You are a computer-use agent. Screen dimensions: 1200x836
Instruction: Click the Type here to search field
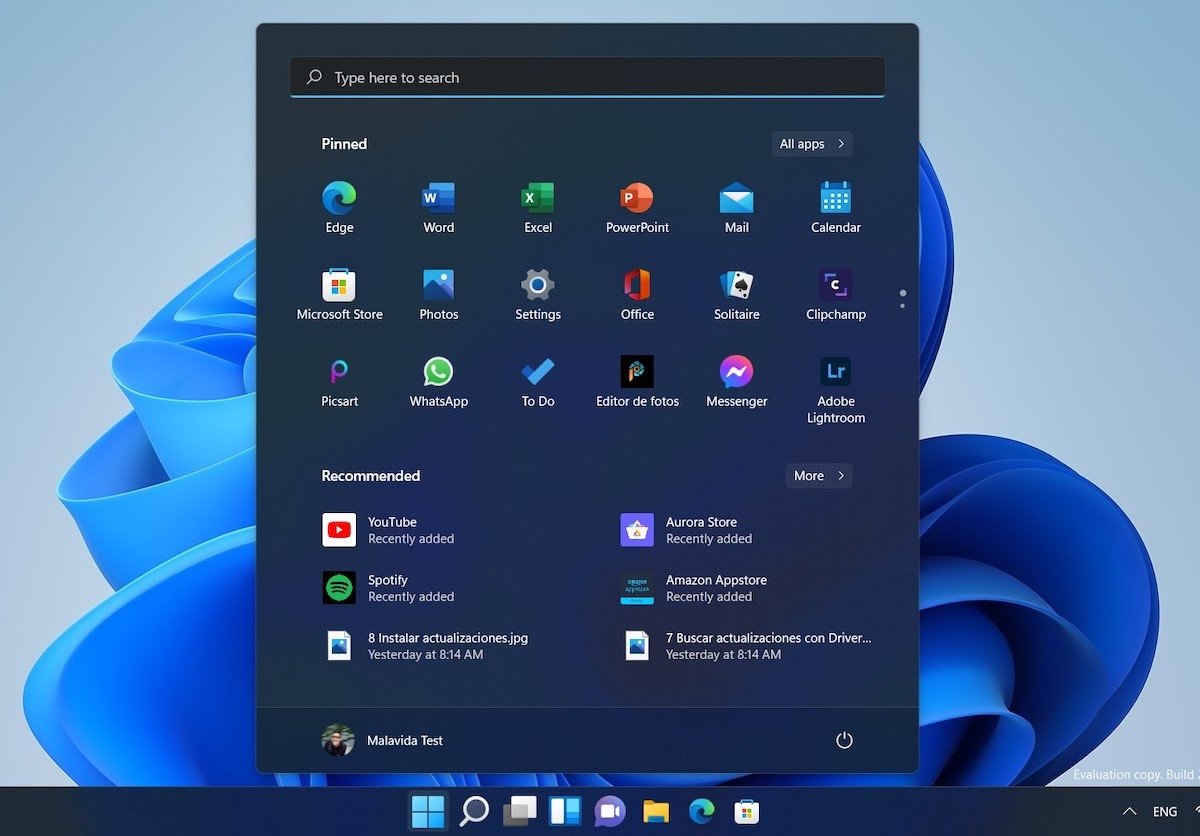[x=587, y=77]
